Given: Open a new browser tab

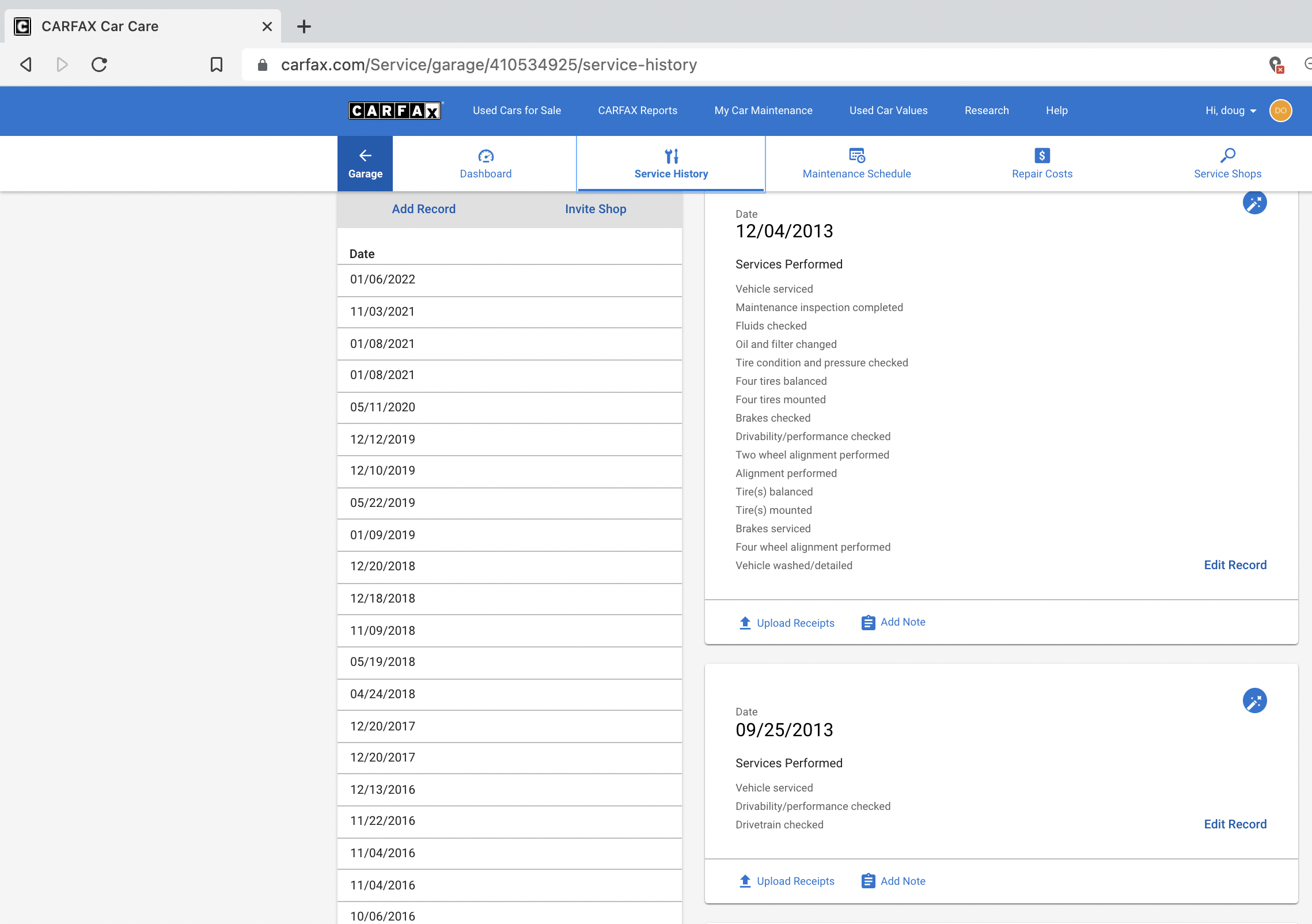Looking at the screenshot, I should pyautogui.click(x=304, y=26).
